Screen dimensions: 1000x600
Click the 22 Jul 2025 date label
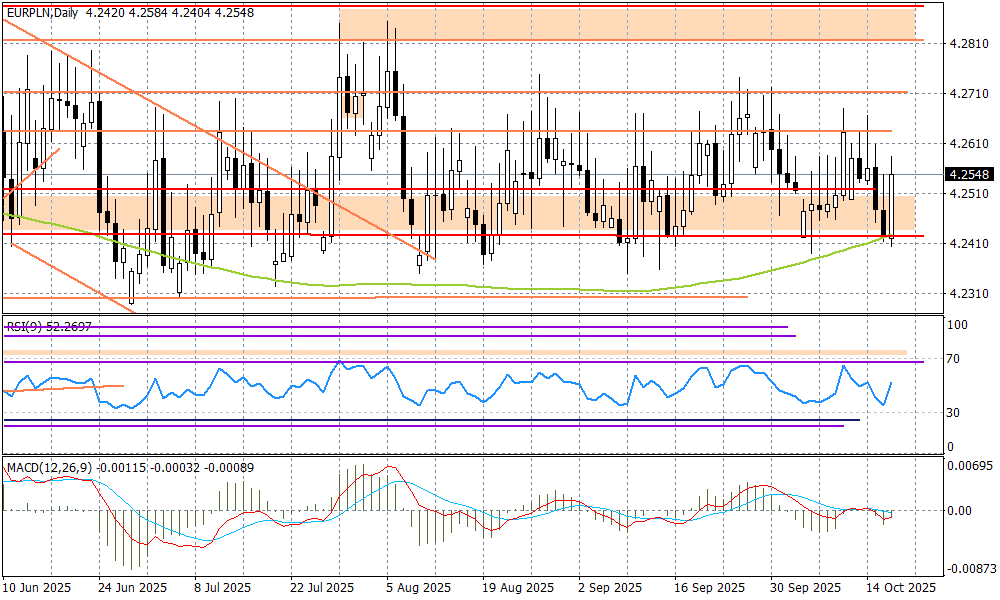pos(320,588)
